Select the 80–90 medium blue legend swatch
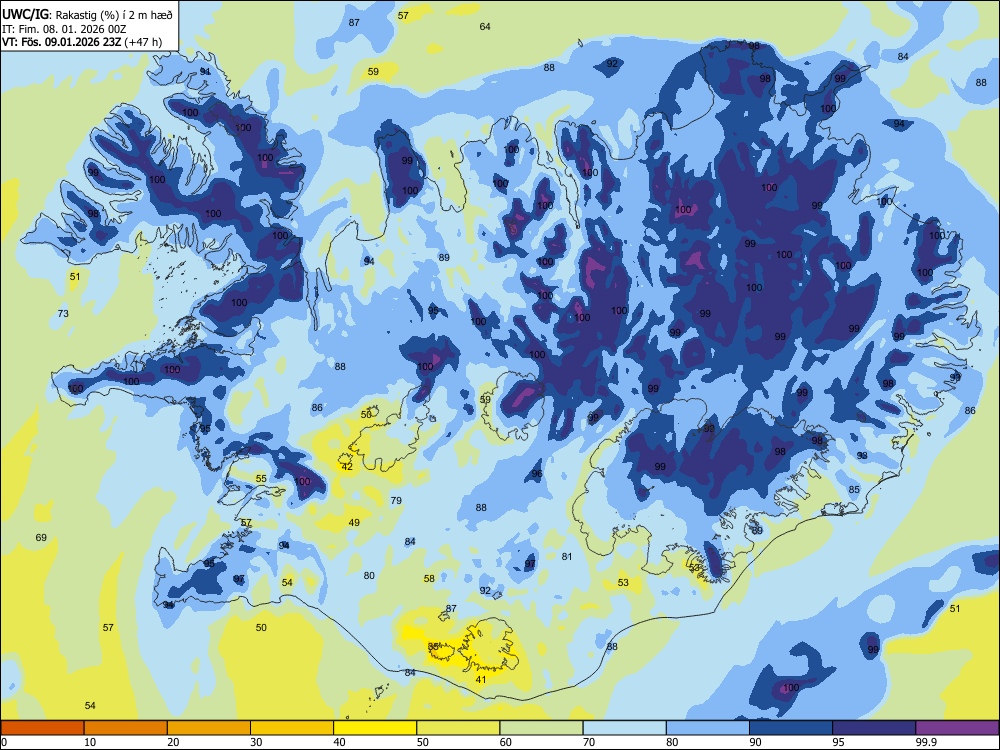The width and height of the screenshot is (1000, 750). point(708,728)
